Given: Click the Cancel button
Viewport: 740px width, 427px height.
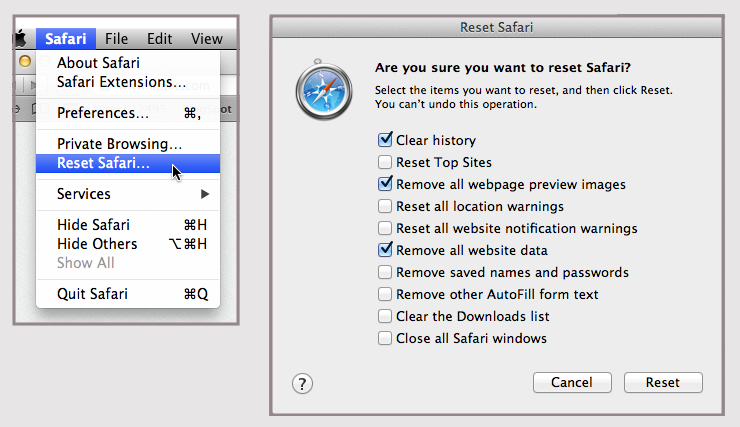Looking at the screenshot, I should 572,382.
